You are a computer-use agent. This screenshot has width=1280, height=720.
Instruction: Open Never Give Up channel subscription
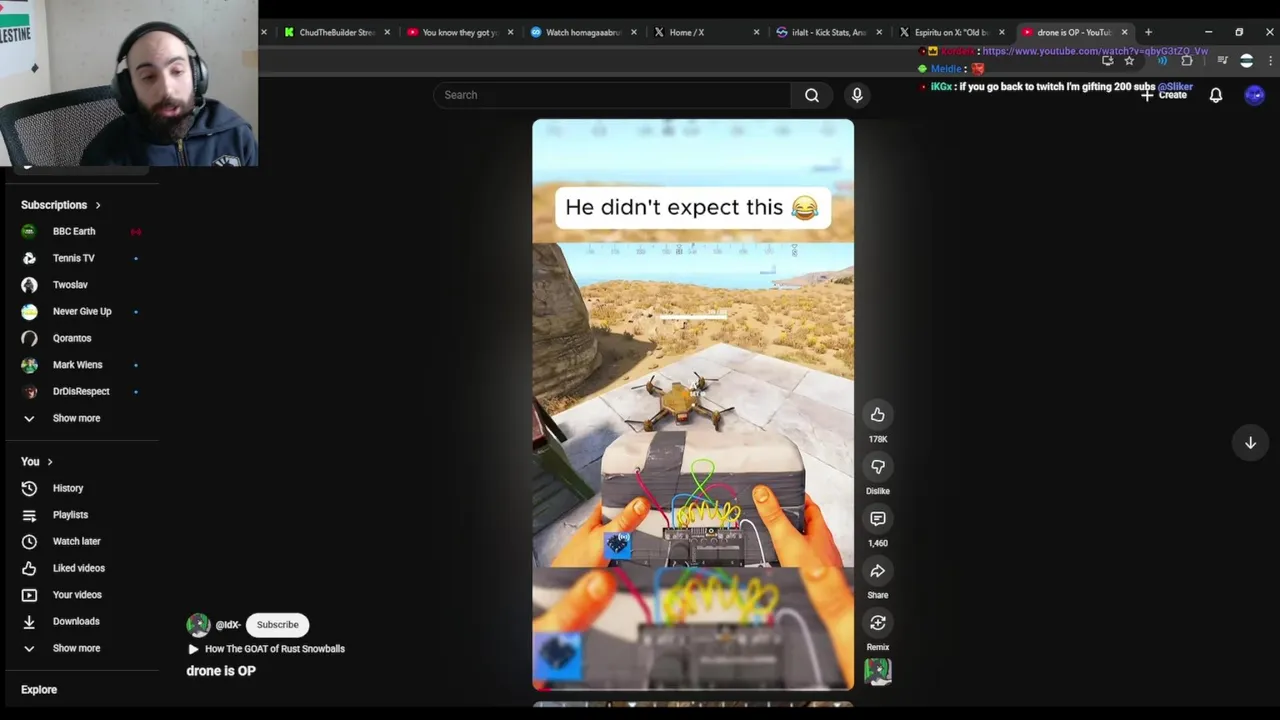click(82, 311)
